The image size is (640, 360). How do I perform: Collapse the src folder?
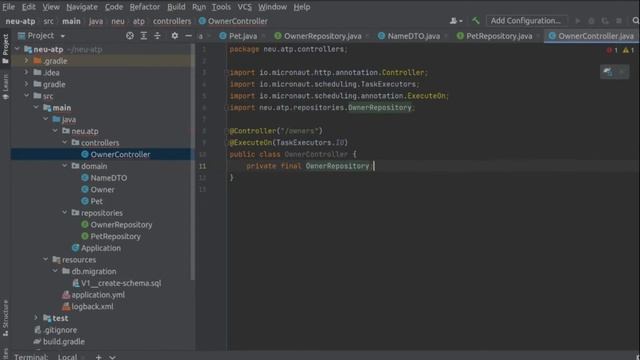[x=27, y=96]
